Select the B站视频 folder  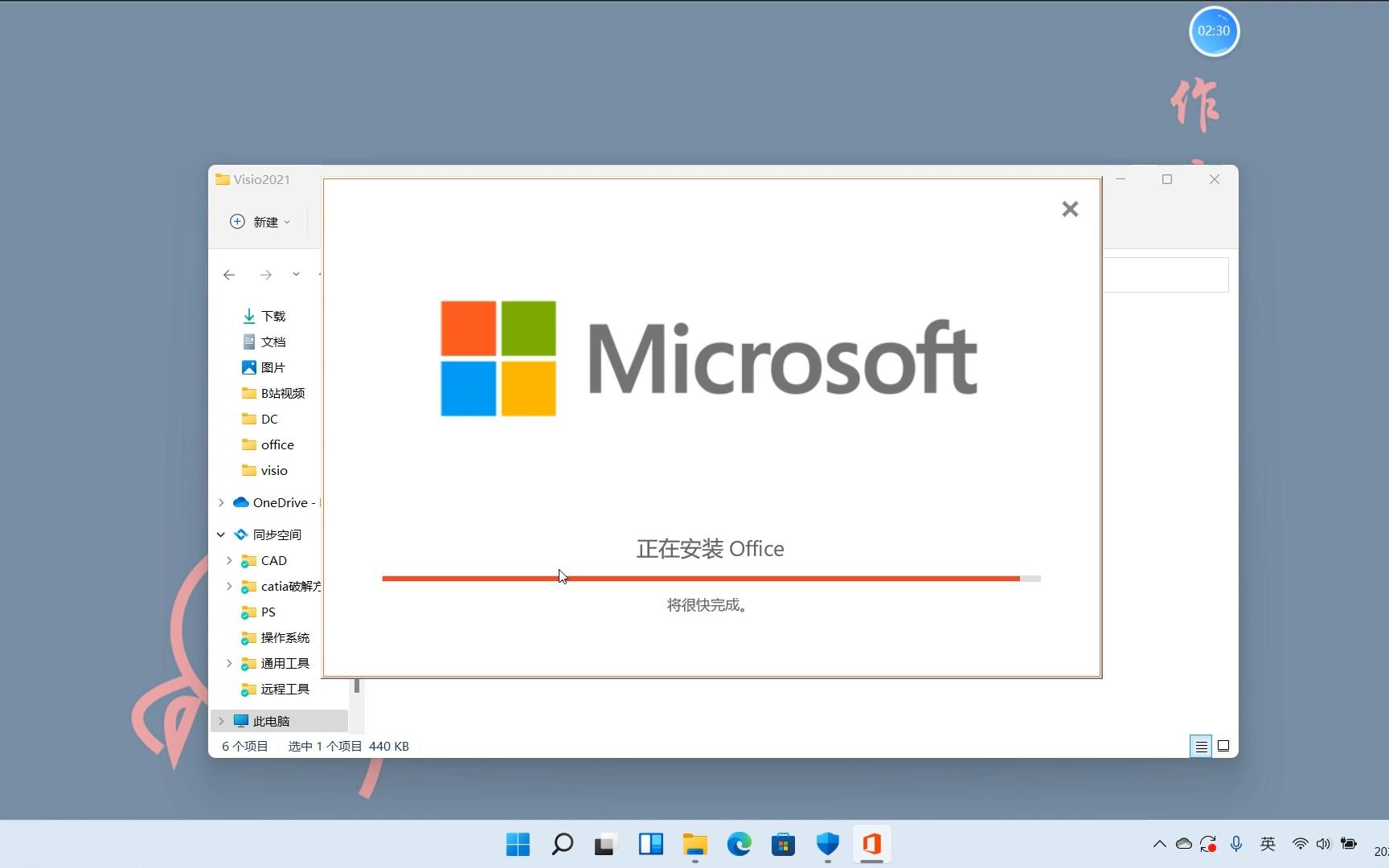273,393
